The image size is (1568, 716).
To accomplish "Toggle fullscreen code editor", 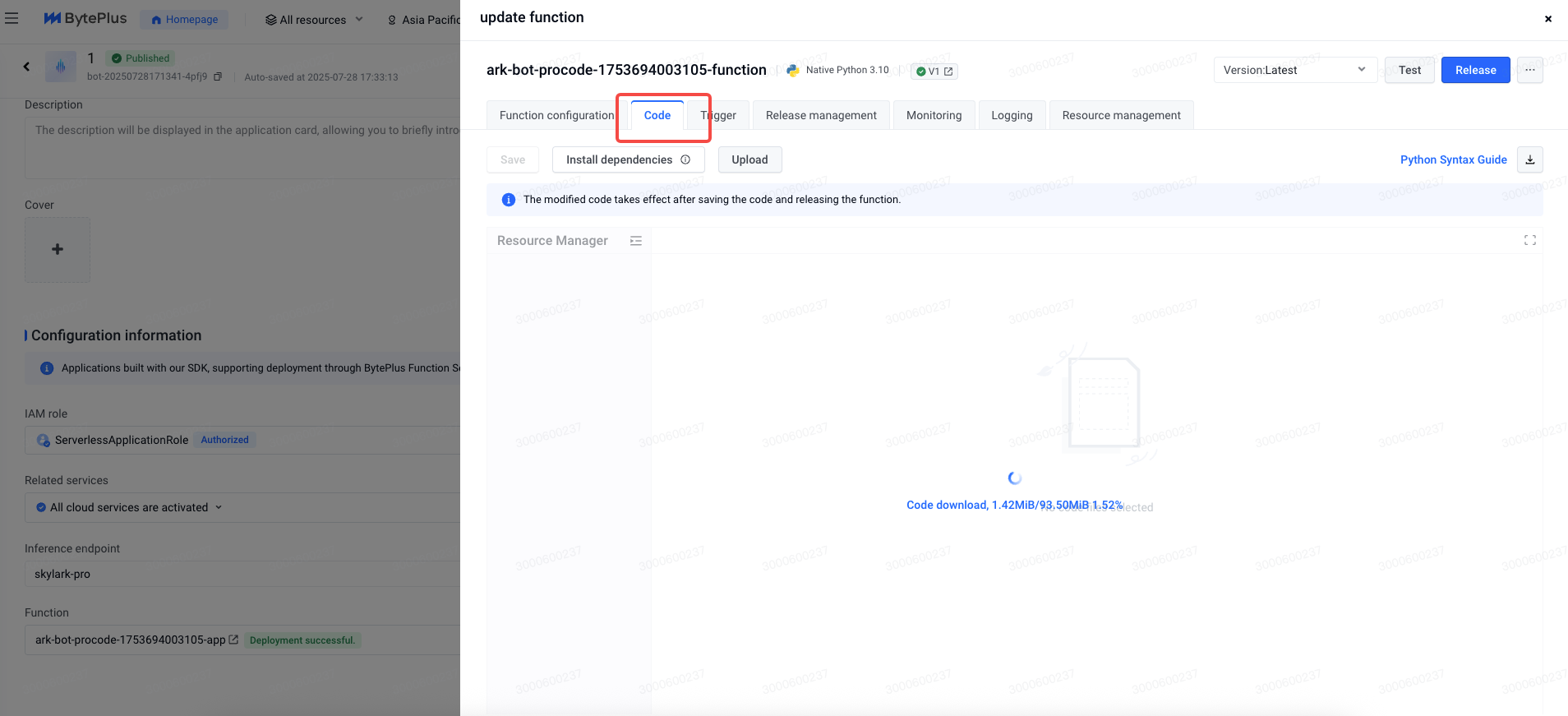I will (x=1529, y=240).
